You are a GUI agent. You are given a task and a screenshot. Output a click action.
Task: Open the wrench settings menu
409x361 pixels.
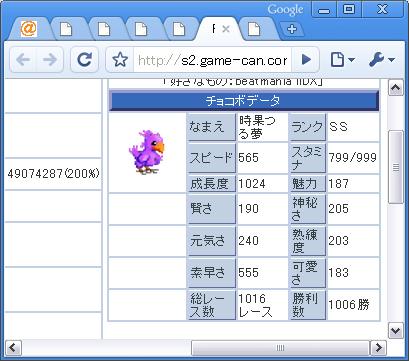click(382, 60)
